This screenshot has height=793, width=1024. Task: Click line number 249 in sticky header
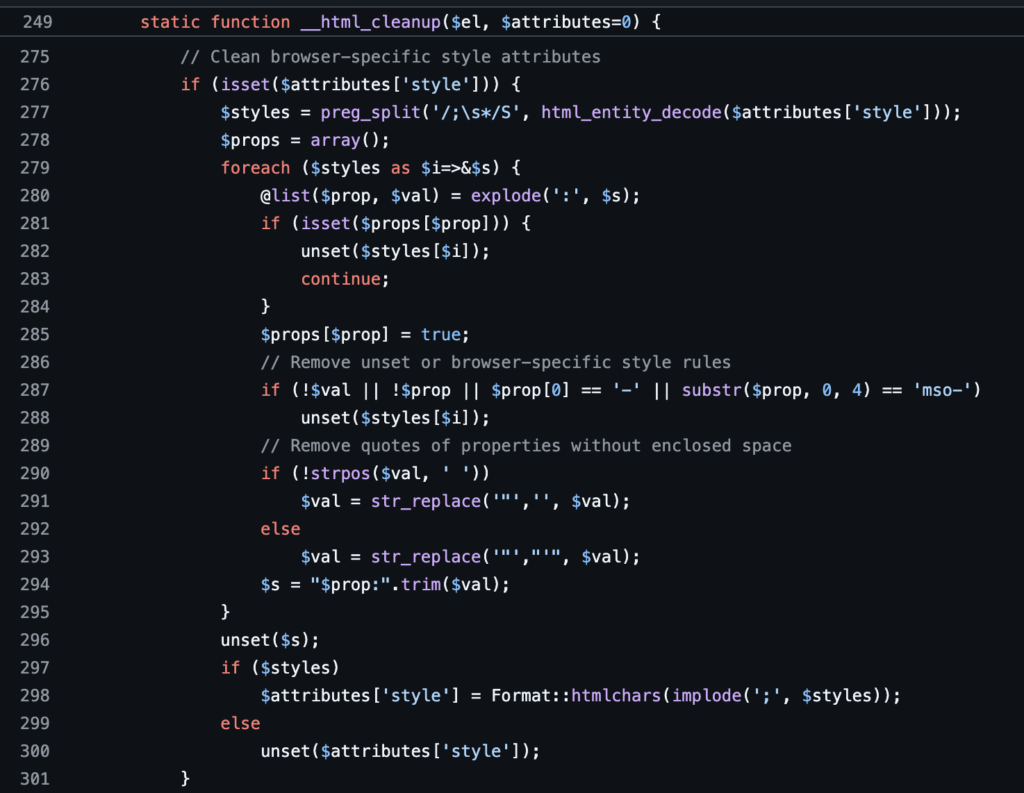coord(34,21)
